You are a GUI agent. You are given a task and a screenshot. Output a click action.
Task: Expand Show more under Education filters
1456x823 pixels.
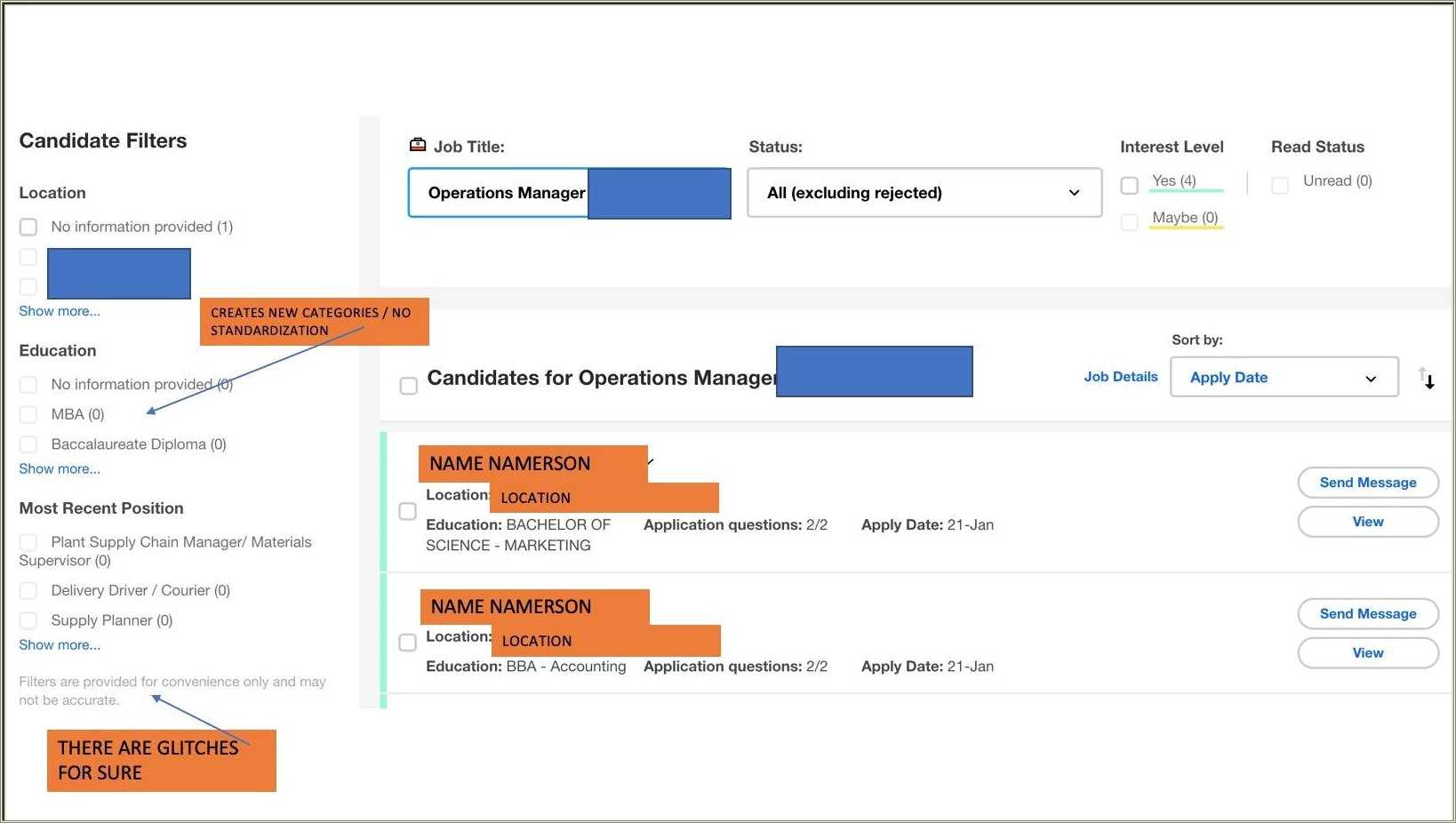[60, 469]
